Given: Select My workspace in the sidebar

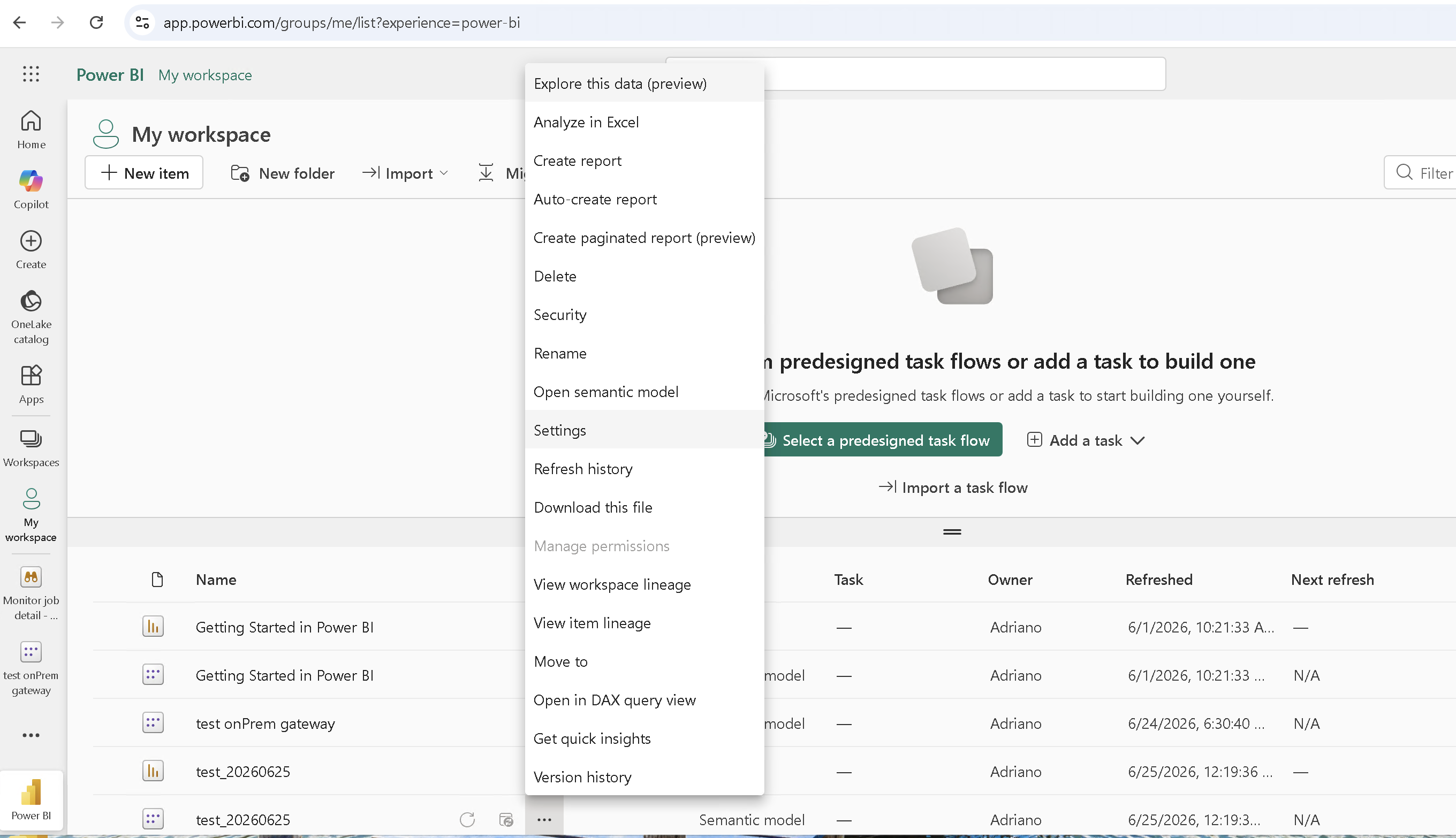Looking at the screenshot, I should coord(31,515).
